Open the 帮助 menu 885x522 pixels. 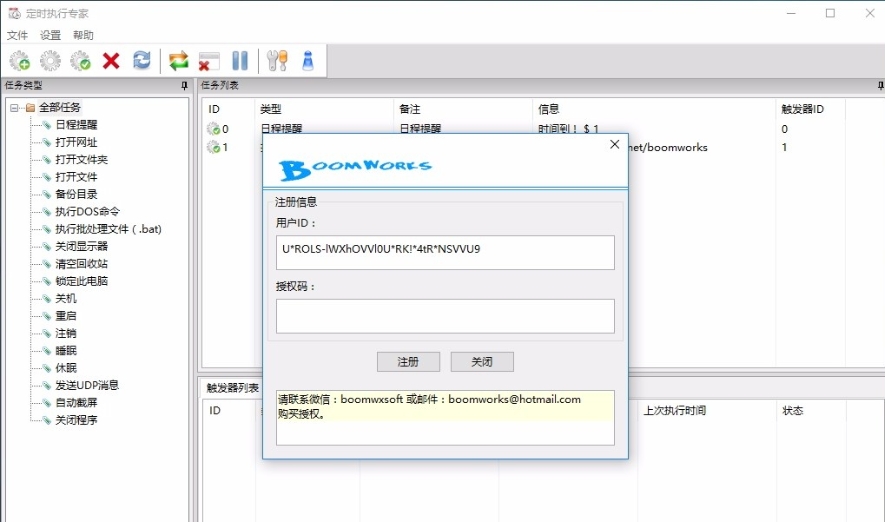[83, 35]
